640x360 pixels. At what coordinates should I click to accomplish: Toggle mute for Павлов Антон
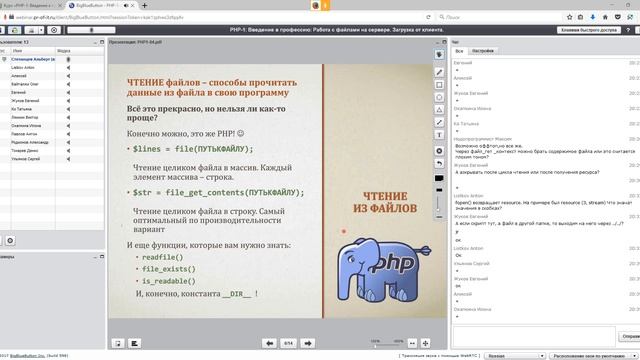[x=68, y=134]
